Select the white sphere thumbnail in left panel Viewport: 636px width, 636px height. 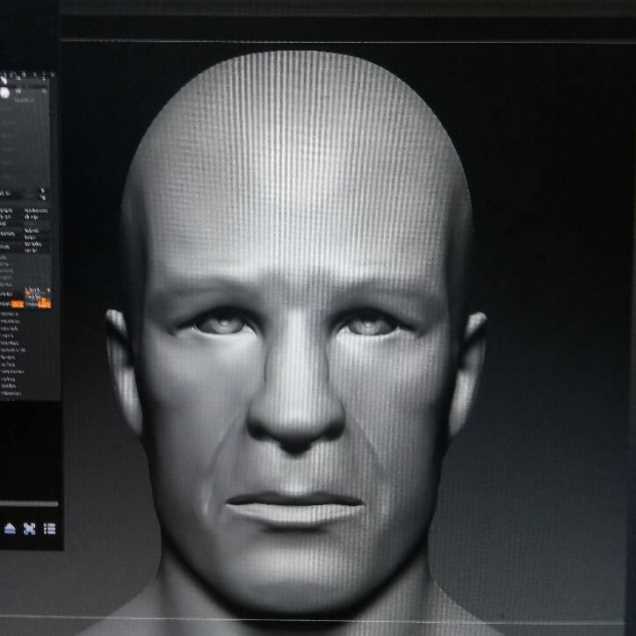pos(5,93)
